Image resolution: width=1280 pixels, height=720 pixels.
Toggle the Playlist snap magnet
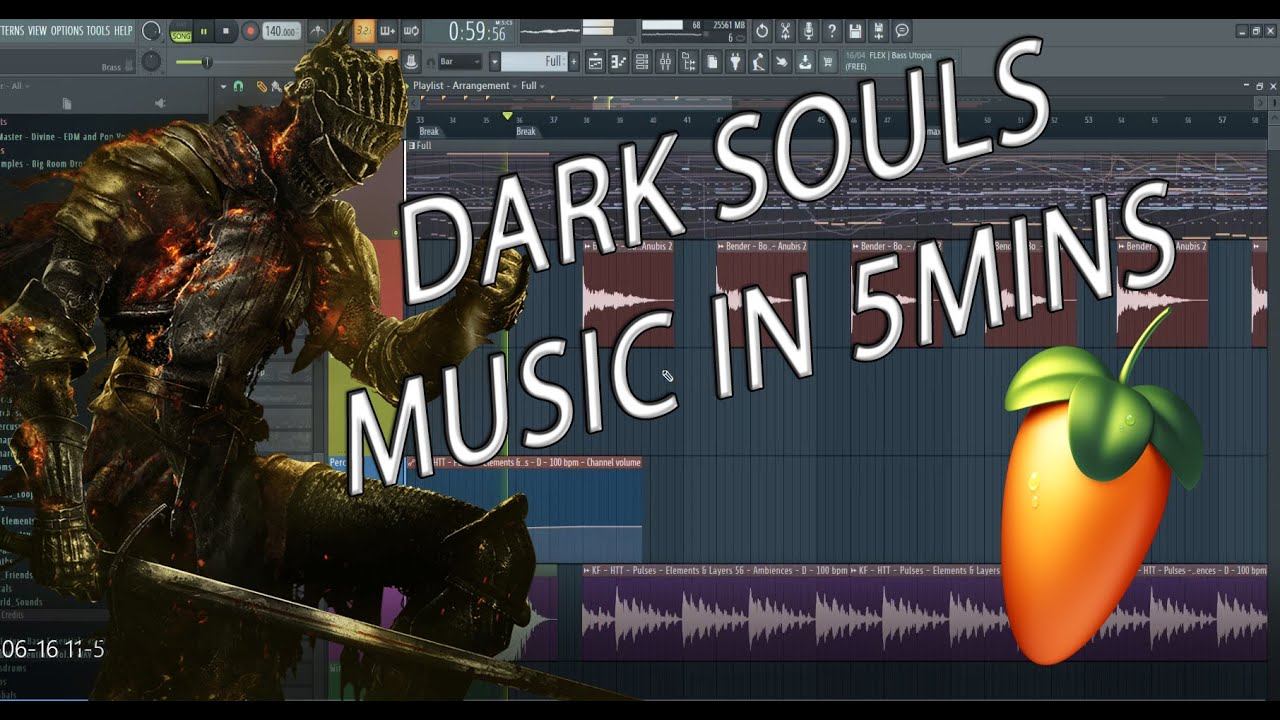(238, 87)
